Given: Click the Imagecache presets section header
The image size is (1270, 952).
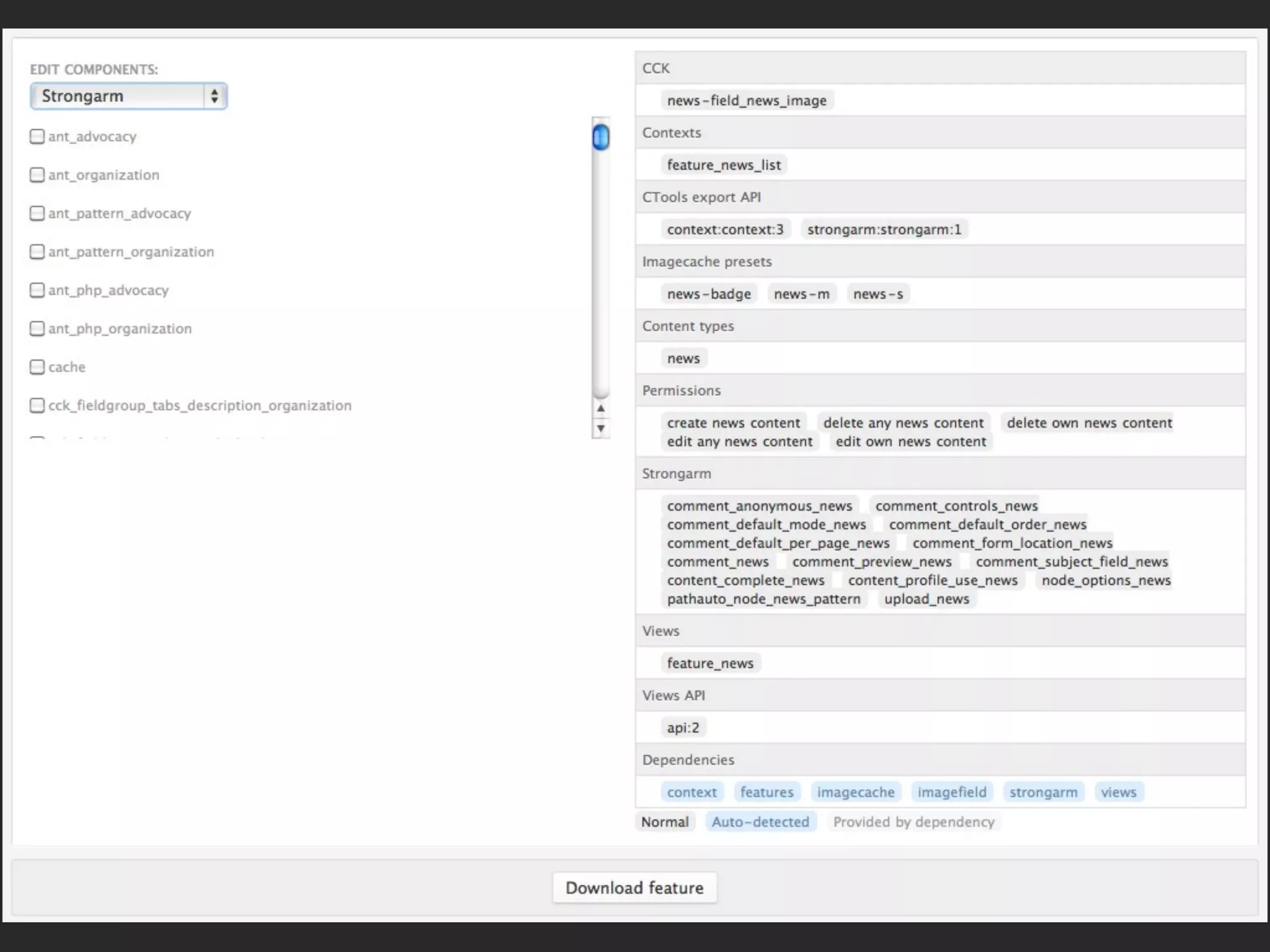Looking at the screenshot, I should point(940,262).
